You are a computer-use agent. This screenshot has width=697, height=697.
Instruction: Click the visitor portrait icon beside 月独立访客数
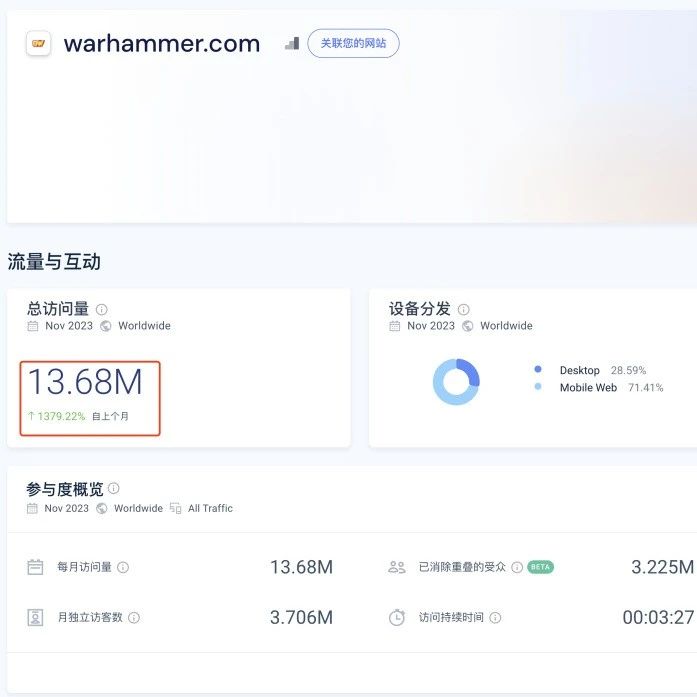coord(36,617)
